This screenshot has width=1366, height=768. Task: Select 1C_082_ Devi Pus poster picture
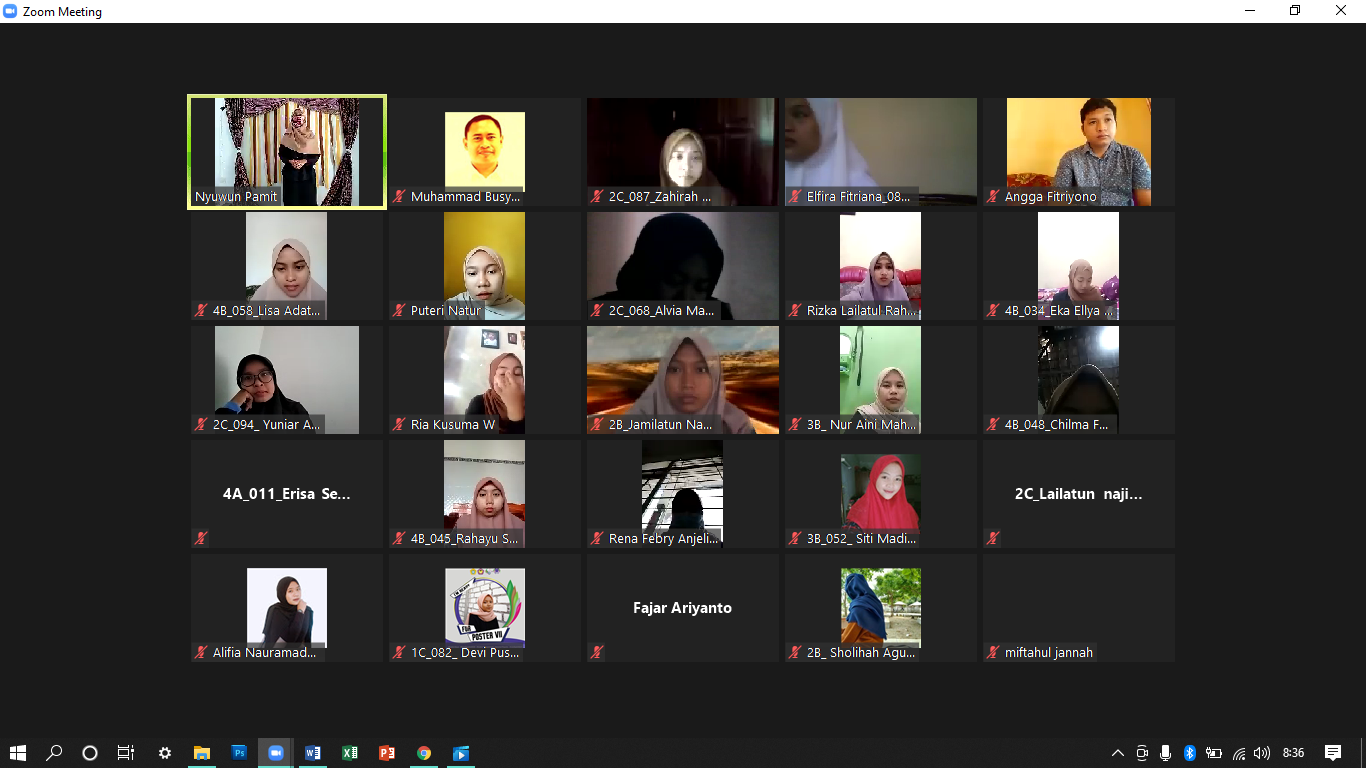click(x=485, y=606)
